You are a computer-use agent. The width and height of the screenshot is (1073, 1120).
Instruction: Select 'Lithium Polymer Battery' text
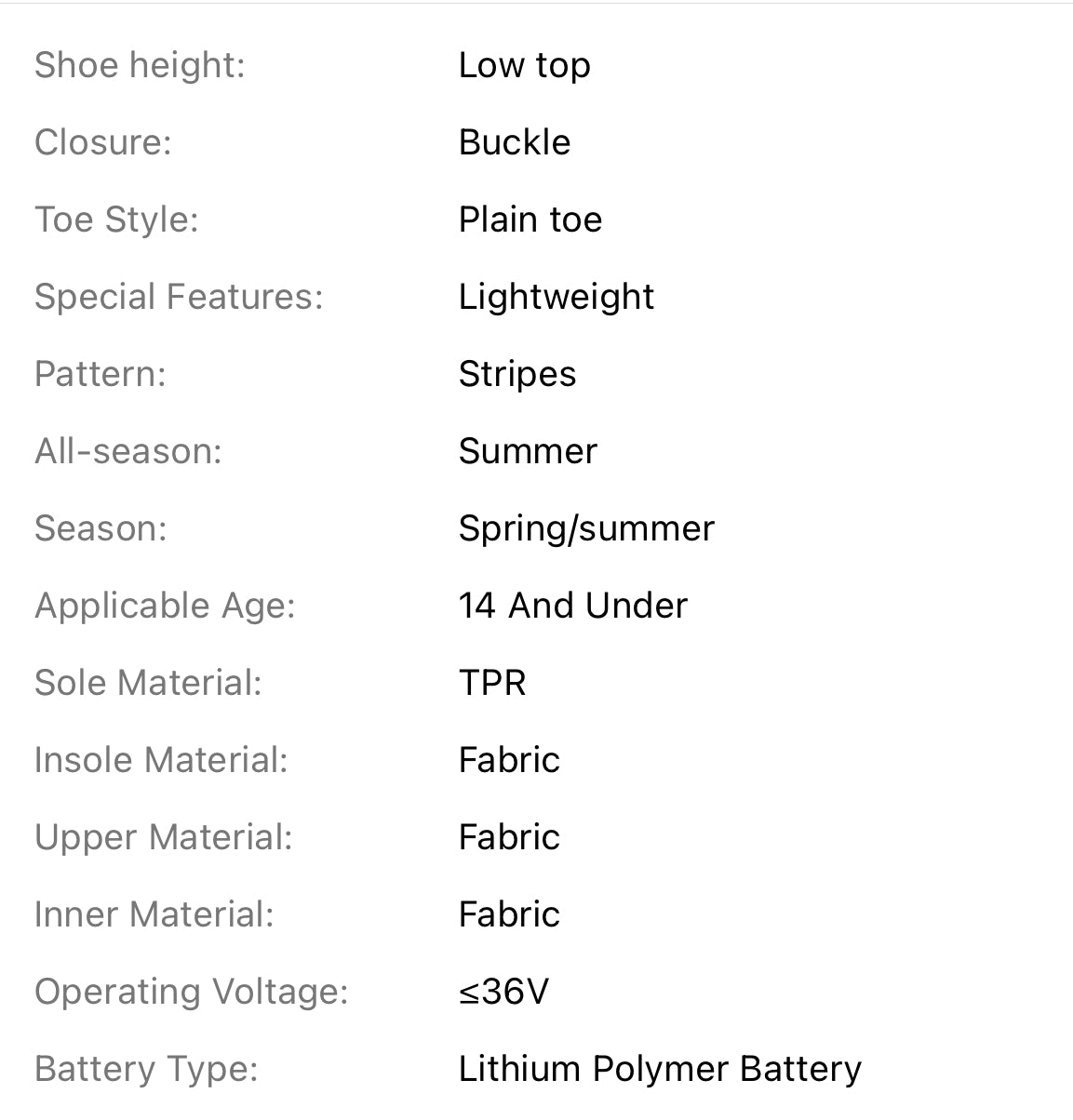point(660,1070)
